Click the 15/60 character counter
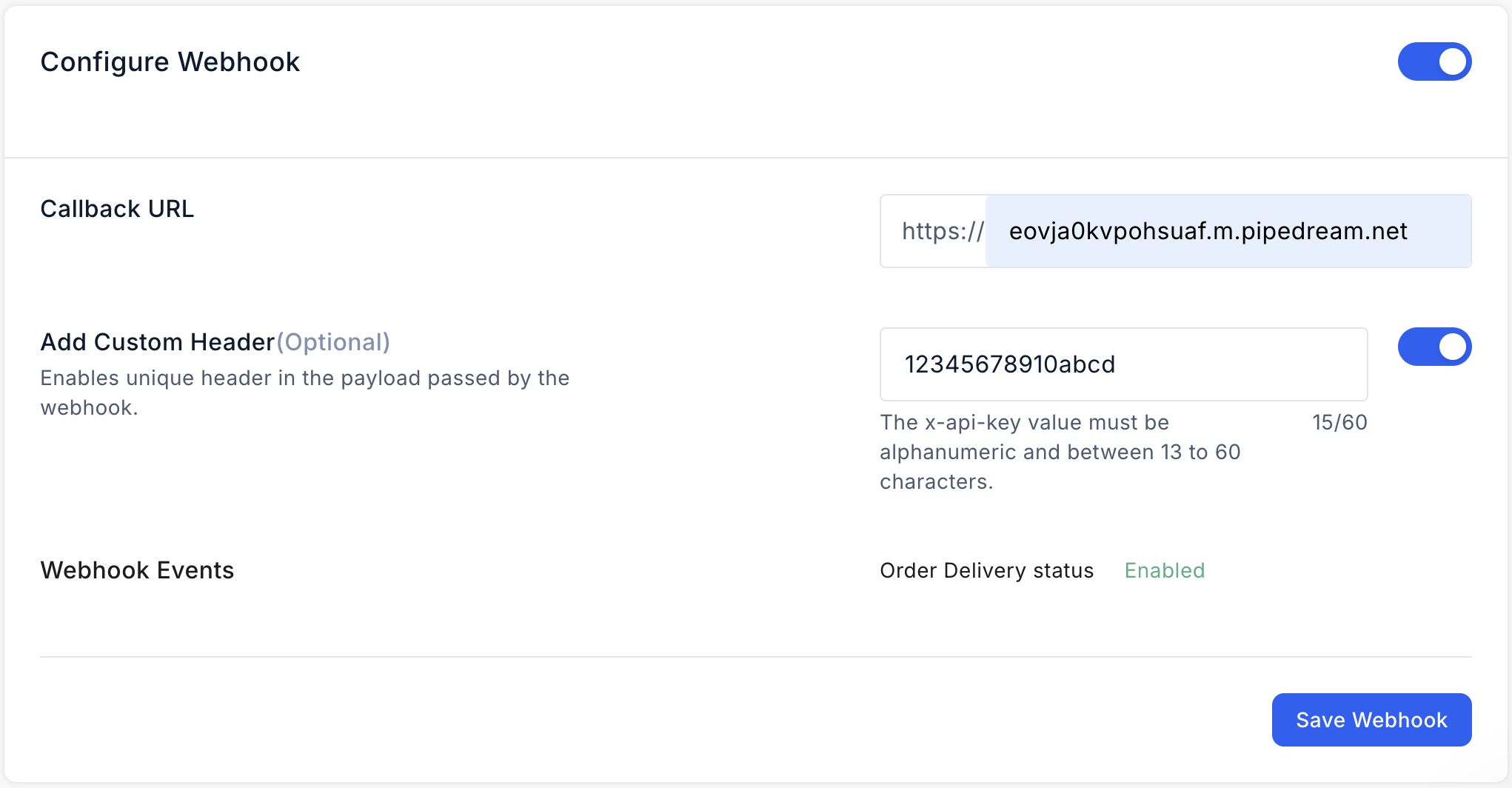This screenshot has width=1512, height=788. point(1339,422)
